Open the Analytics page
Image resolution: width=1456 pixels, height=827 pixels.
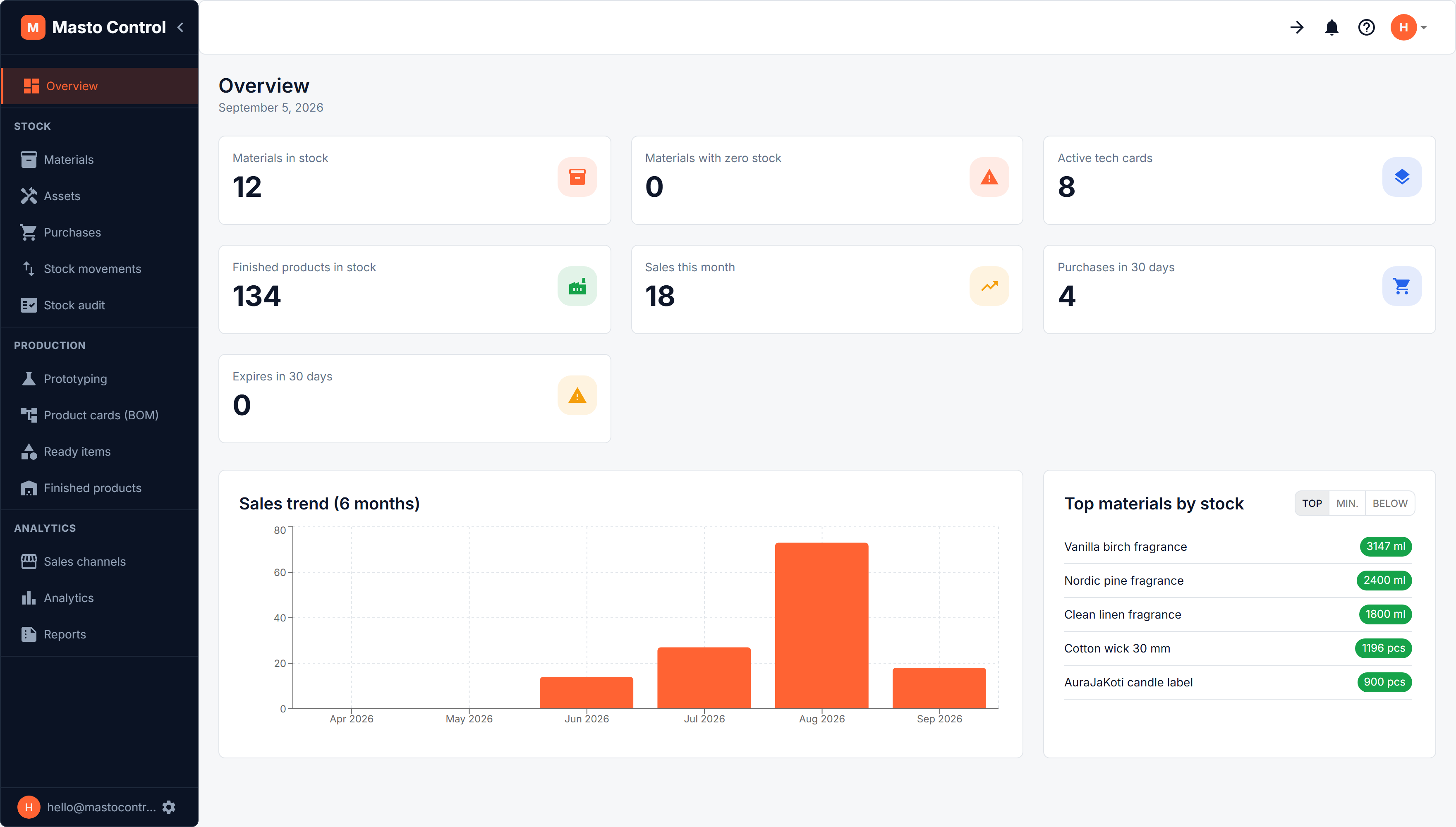pos(100,598)
